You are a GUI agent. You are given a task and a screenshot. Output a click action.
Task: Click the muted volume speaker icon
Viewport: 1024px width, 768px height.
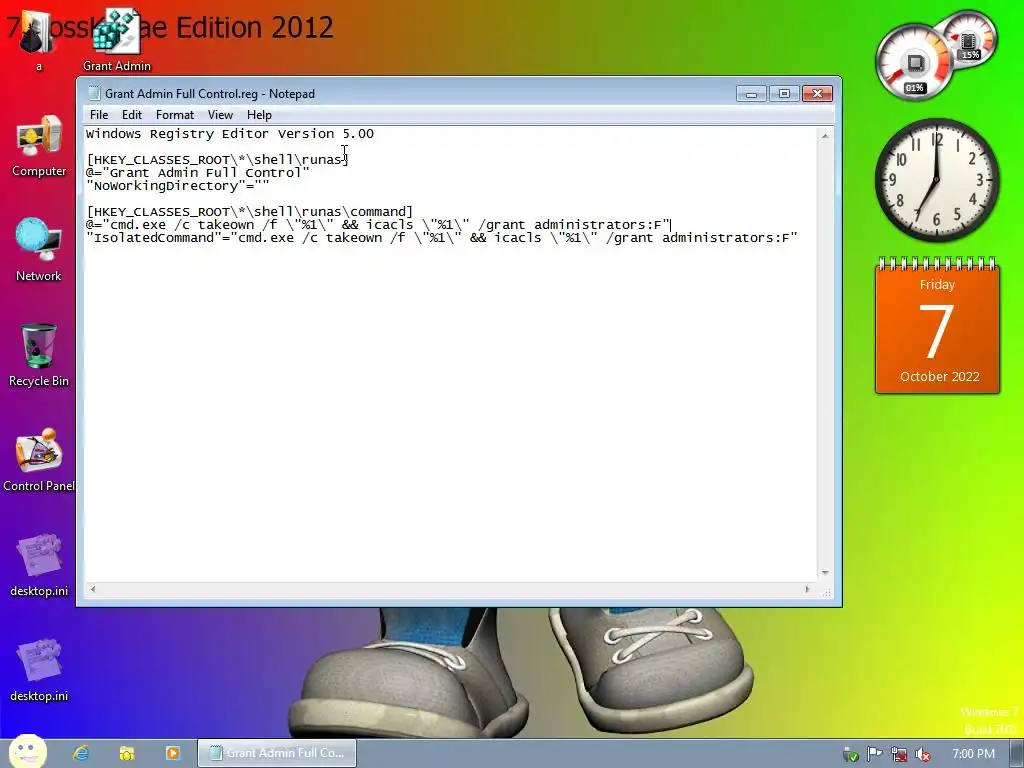click(923, 754)
